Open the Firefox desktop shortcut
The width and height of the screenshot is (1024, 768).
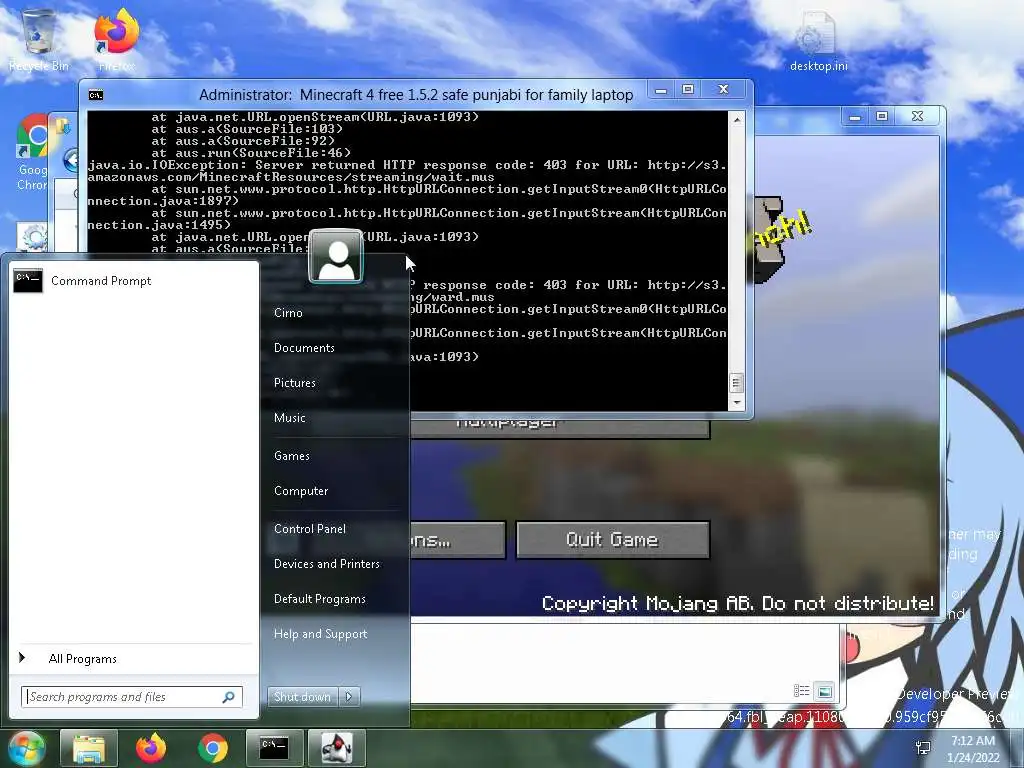116,40
